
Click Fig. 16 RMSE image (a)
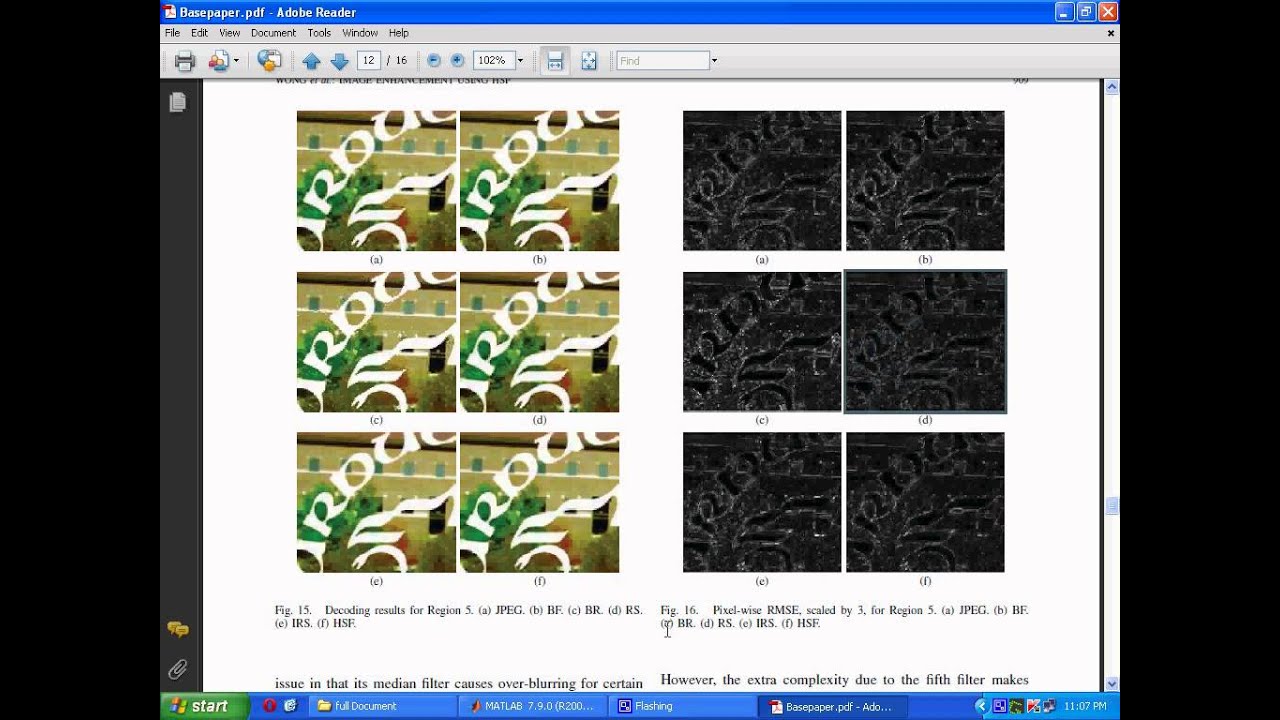[762, 181]
